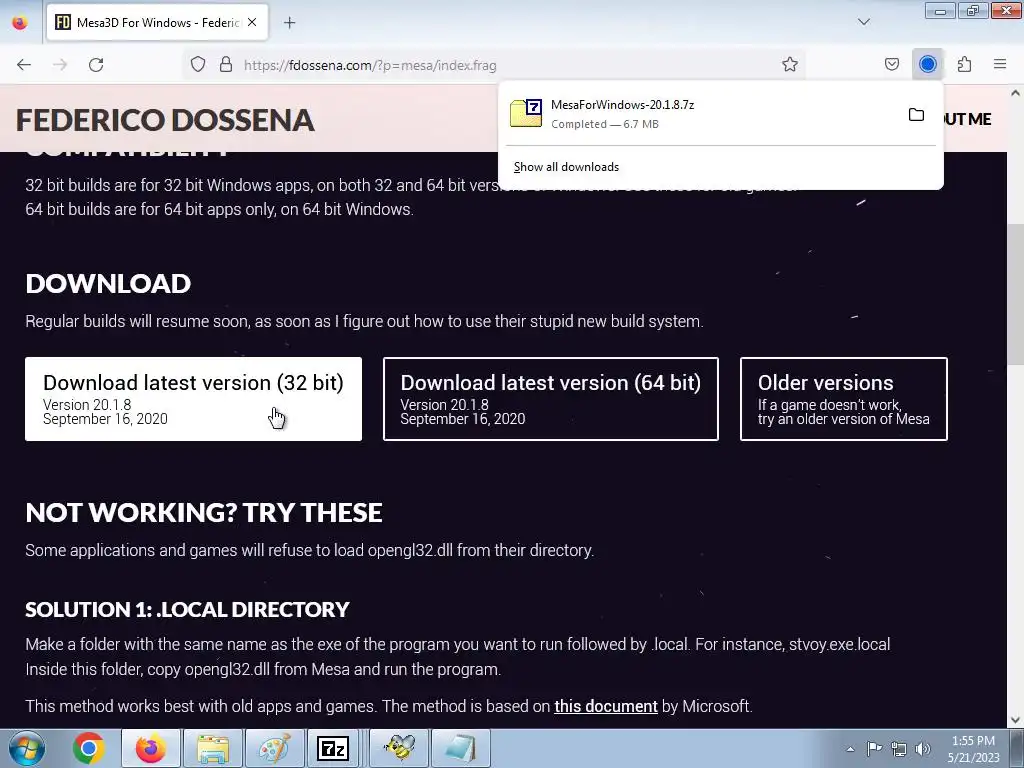The width and height of the screenshot is (1024, 768).
Task: Open a new tab with plus button
Action: [x=289, y=23]
